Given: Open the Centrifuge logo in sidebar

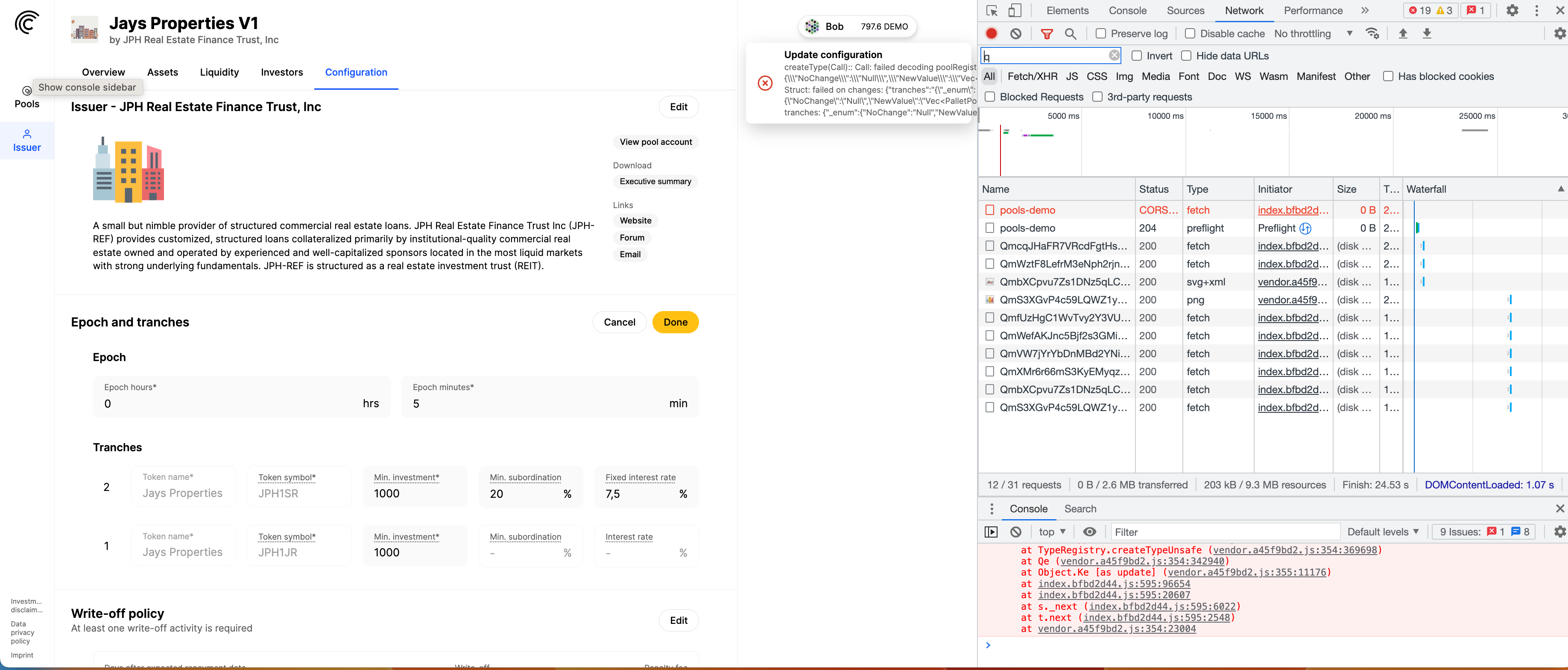Looking at the screenshot, I should [27, 22].
